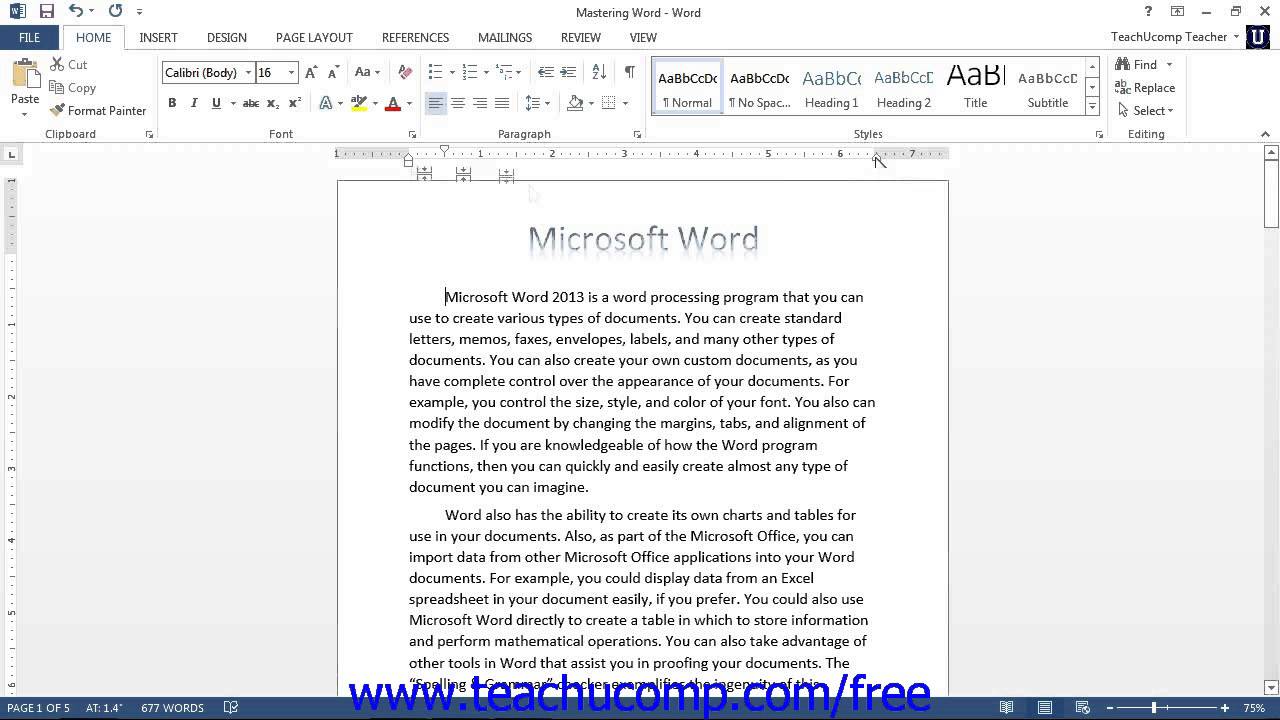Open the Borders dropdown
The image size is (1280, 720).
point(625,103)
